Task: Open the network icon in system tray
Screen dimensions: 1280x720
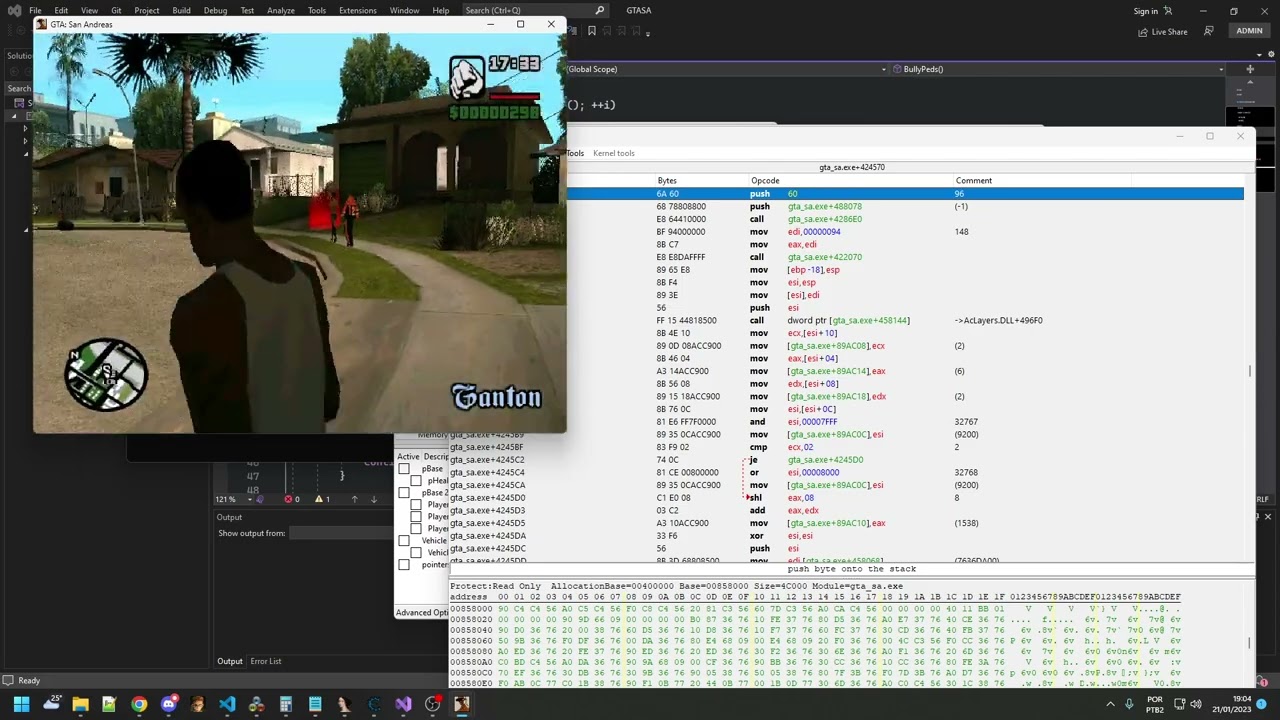Action: [x=1181, y=704]
